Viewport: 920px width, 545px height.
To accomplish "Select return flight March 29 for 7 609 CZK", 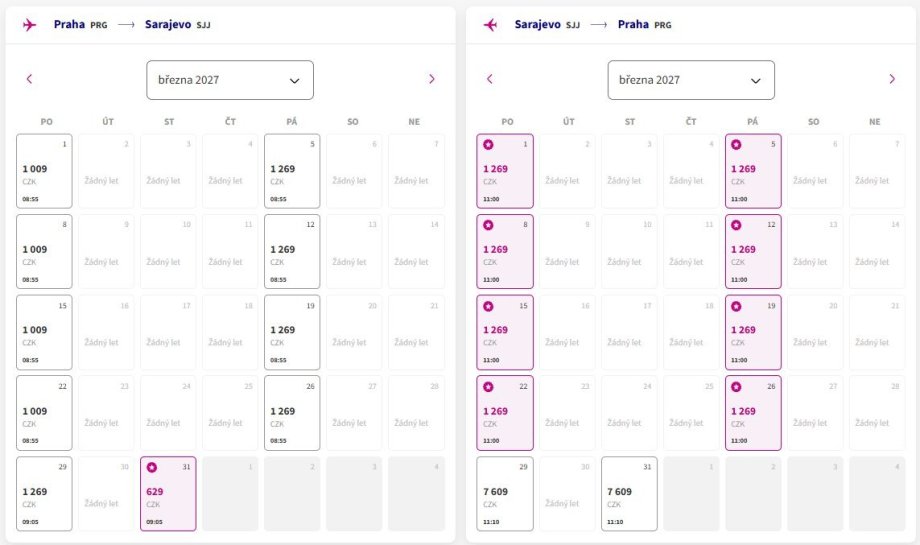I will coord(505,494).
